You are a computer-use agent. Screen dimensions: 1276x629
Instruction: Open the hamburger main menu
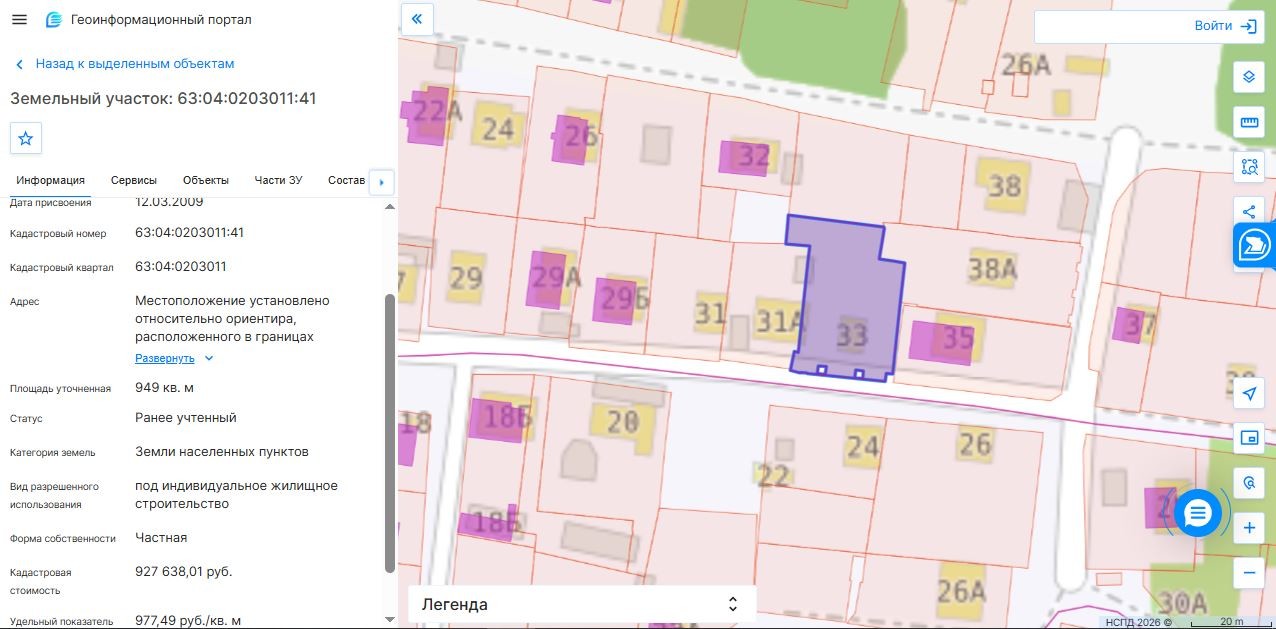click(x=19, y=20)
